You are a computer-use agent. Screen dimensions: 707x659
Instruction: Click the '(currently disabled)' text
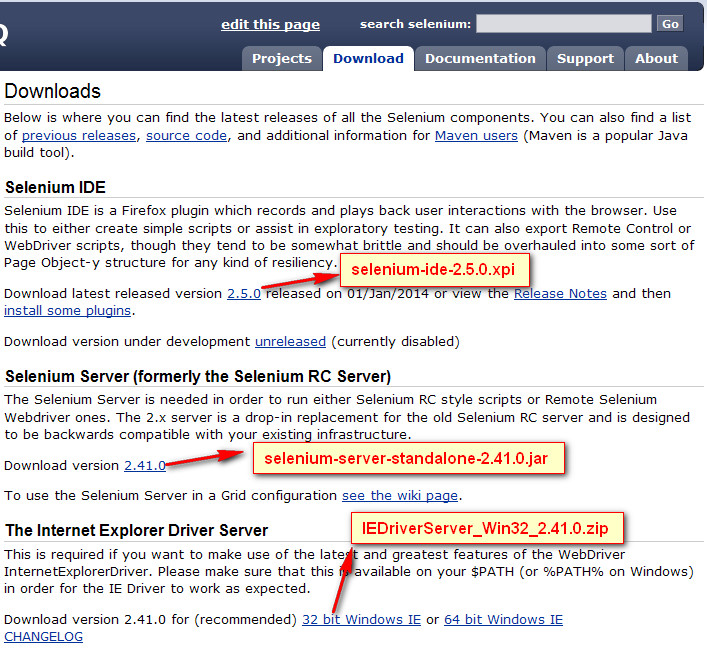tap(395, 342)
